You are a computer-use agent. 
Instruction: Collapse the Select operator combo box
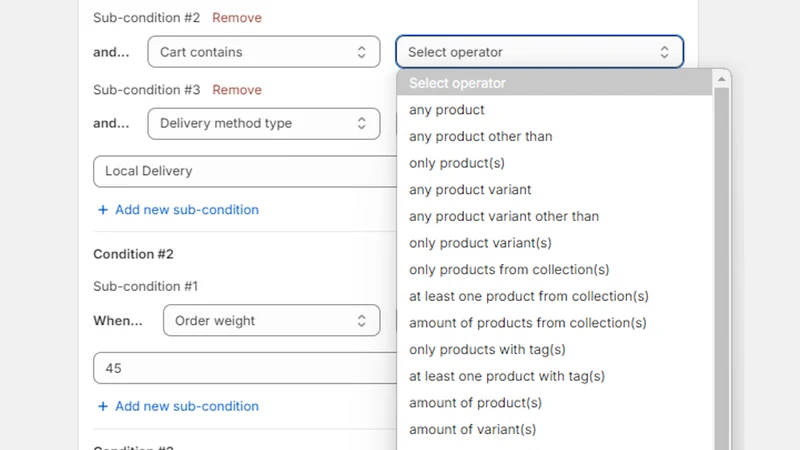[539, 52]
